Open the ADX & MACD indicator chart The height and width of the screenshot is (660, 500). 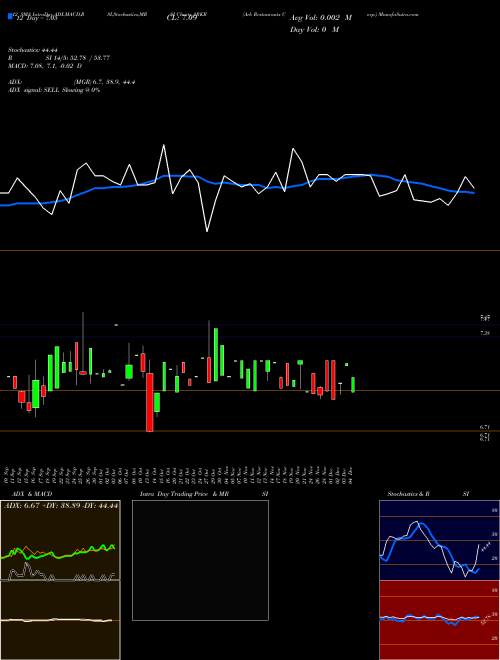pos(60,580)
